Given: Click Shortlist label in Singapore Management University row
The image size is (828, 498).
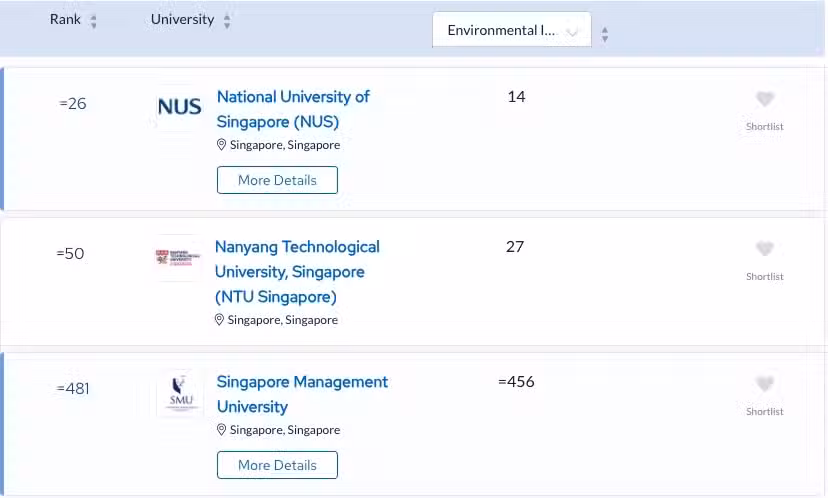Looking at the screenshot, I should (765, 411).
